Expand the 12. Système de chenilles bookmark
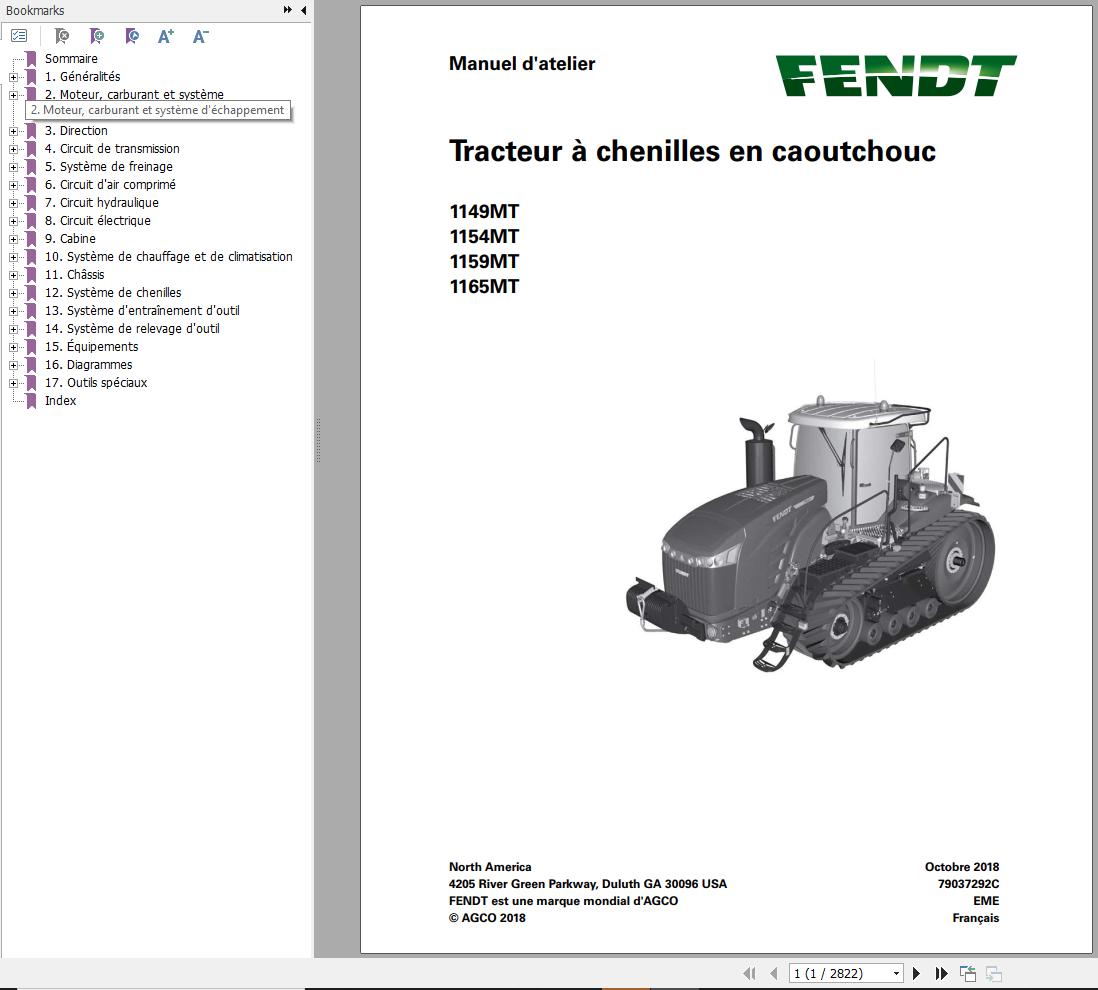1098x990 pixels. (13, 293)
